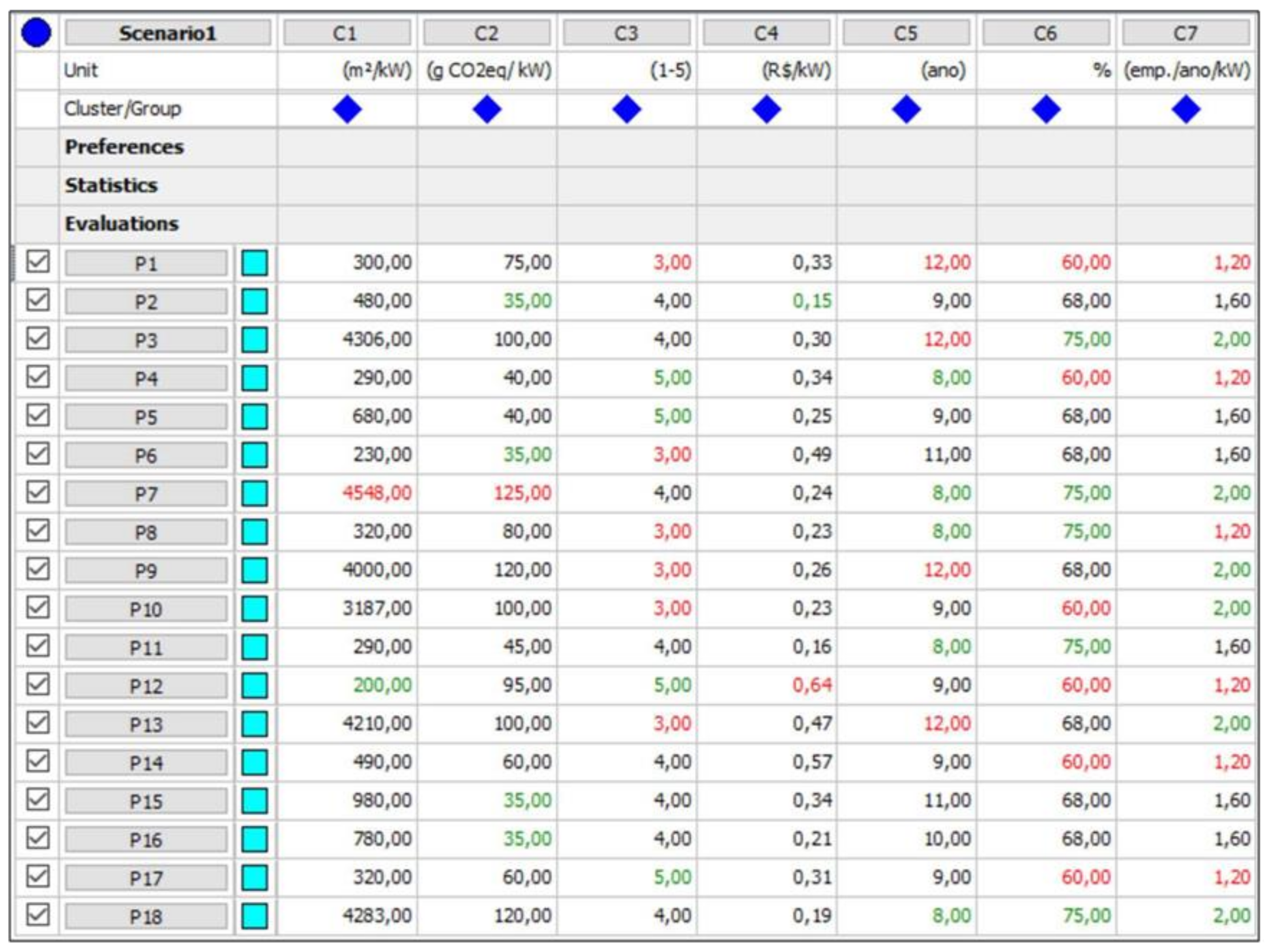Expand the Preferences section row
The image size is (1268, 952).
pos(124,147)
